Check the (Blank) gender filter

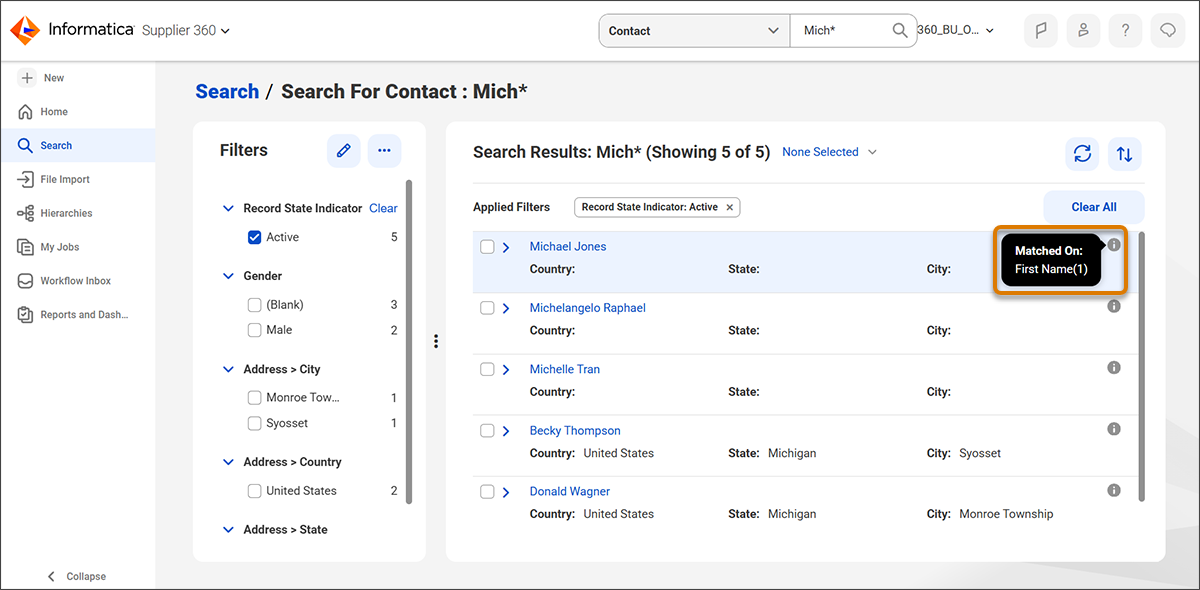click(254, 304)
